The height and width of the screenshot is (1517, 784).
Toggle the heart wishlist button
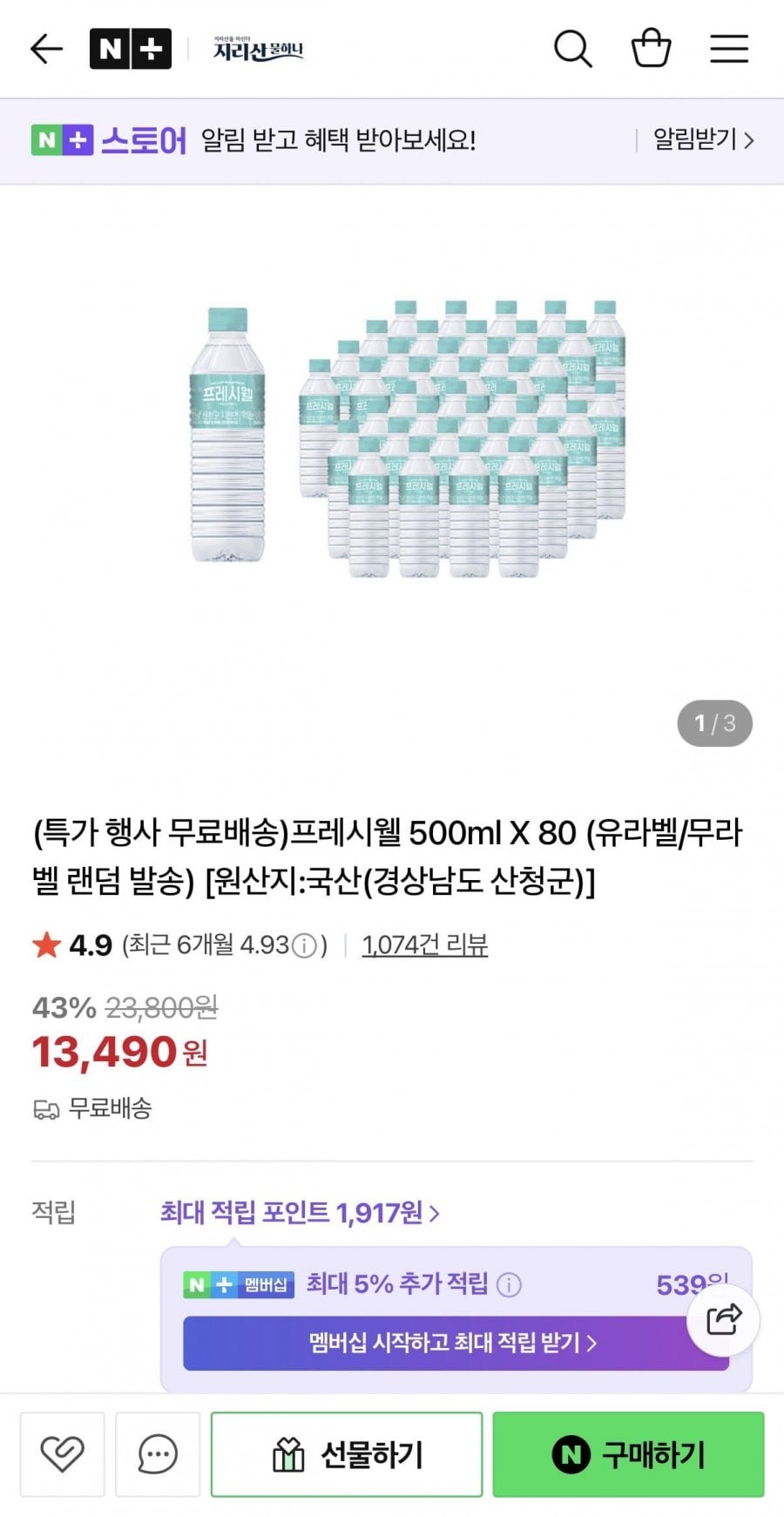click(x=63, y=1453)
